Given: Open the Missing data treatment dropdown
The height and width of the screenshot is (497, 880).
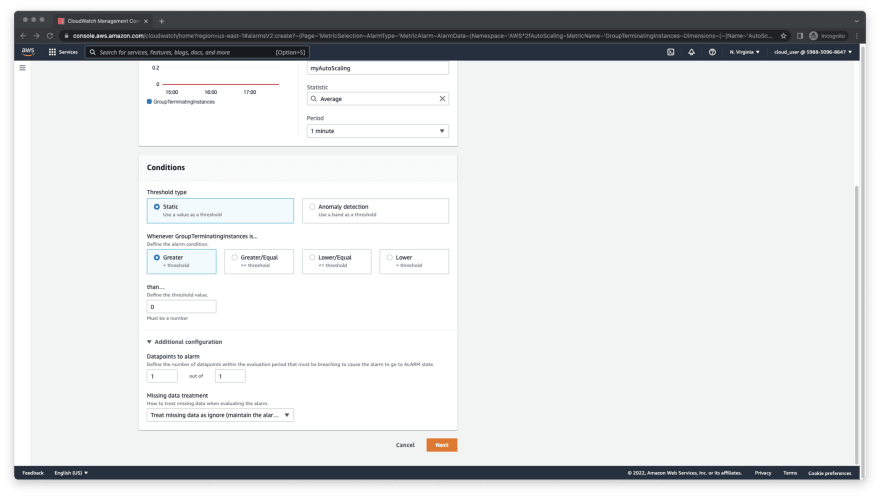Looking at the screenshot, I should 220,415.
